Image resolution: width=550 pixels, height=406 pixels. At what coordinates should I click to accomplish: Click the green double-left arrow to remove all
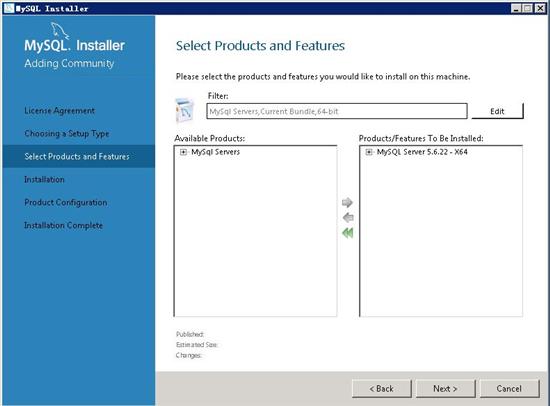click(x=348, y=233)
